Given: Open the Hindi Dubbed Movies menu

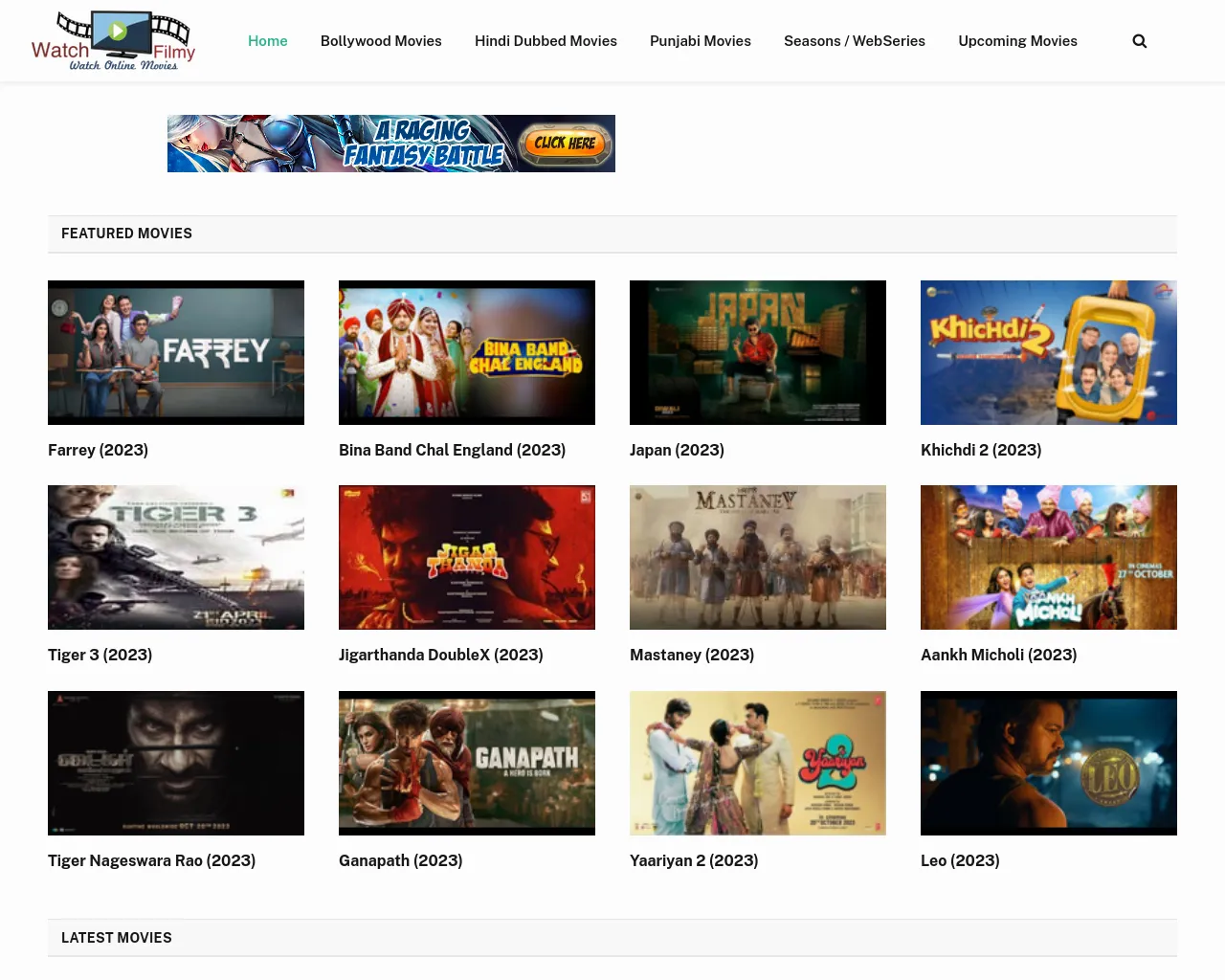Looking at the screenshot, I should pos(546,41).
